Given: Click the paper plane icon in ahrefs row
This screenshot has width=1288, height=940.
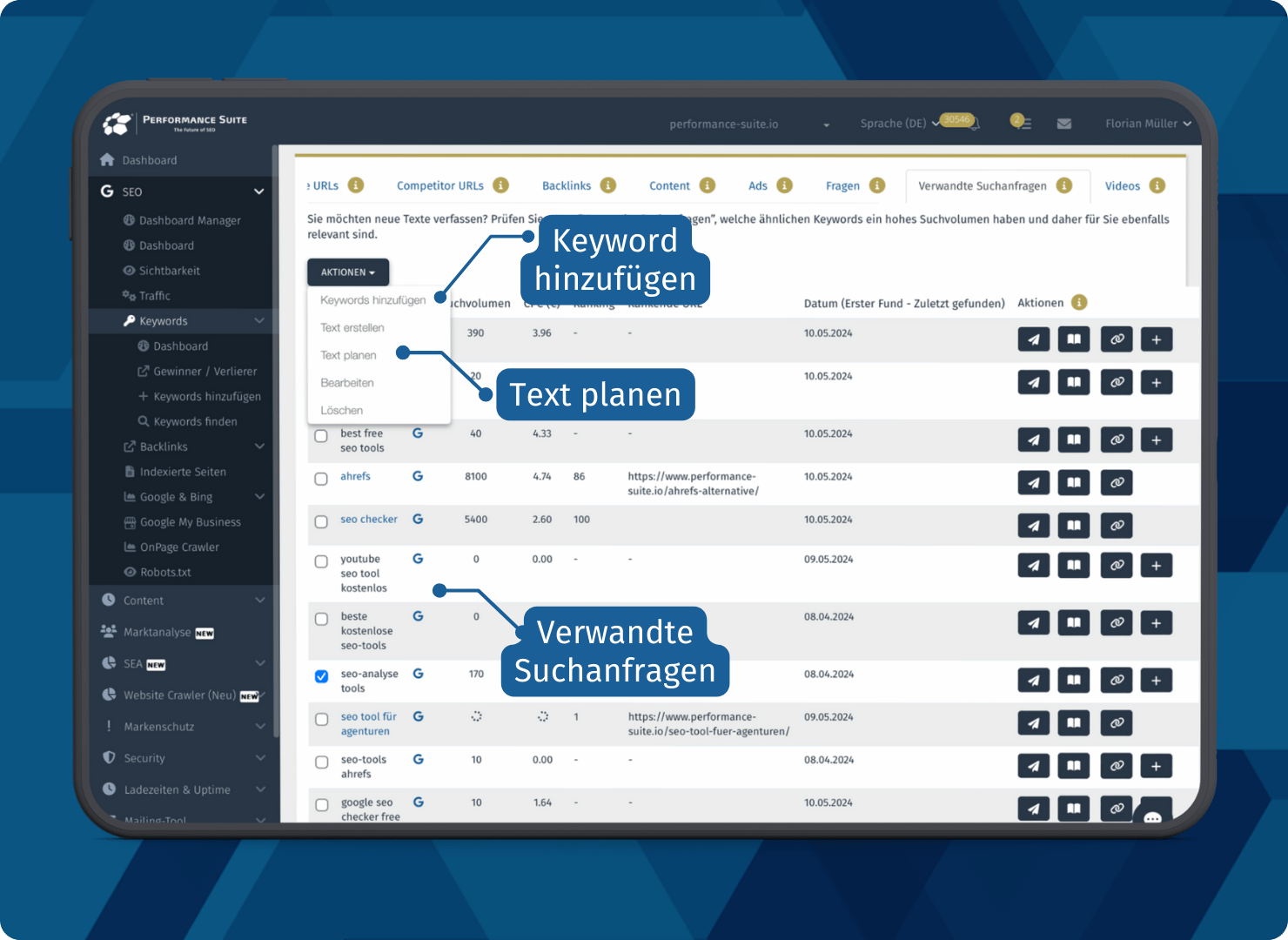Looking at the screenshot, I should coord(1033,483).
